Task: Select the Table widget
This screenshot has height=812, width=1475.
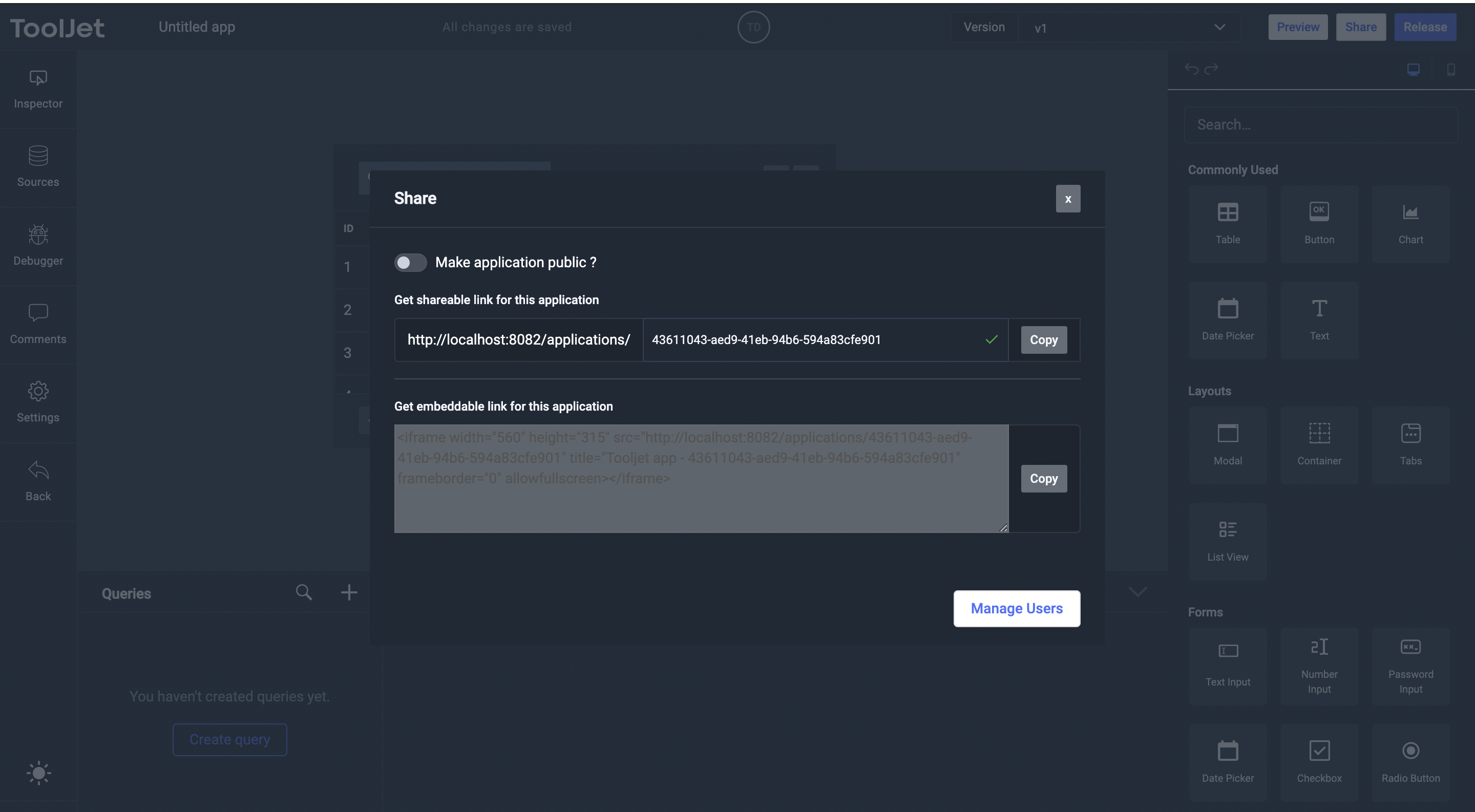Action: pos(1228,223)
